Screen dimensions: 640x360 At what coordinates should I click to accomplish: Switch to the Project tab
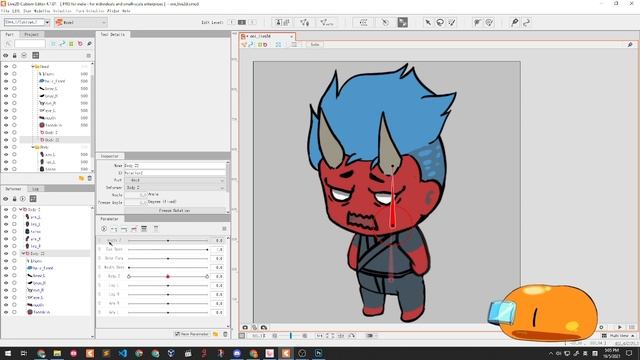[x=31, y=35]
